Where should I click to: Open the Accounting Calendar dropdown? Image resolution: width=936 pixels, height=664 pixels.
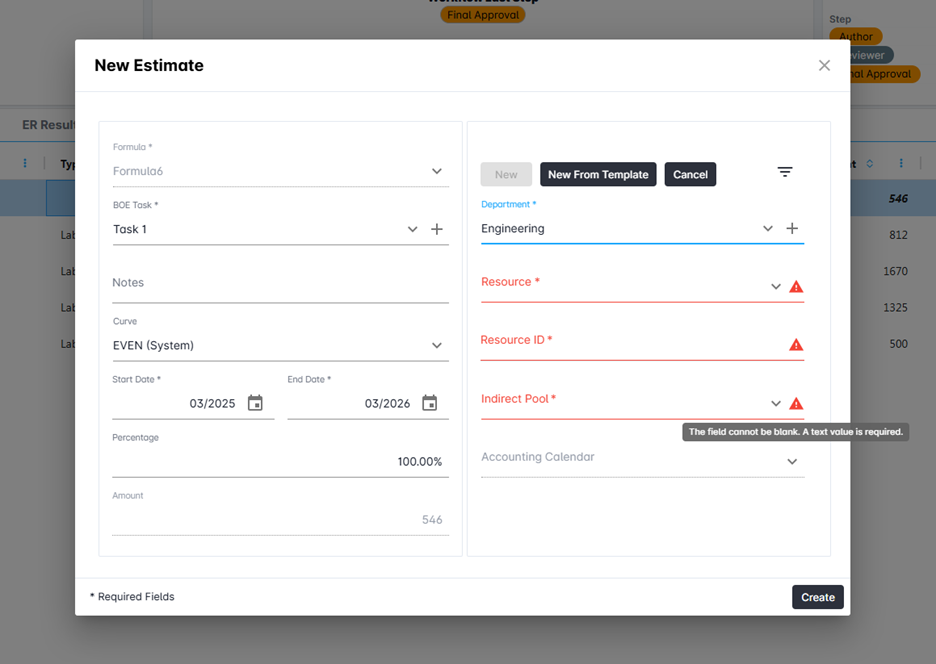click(792, 461)
